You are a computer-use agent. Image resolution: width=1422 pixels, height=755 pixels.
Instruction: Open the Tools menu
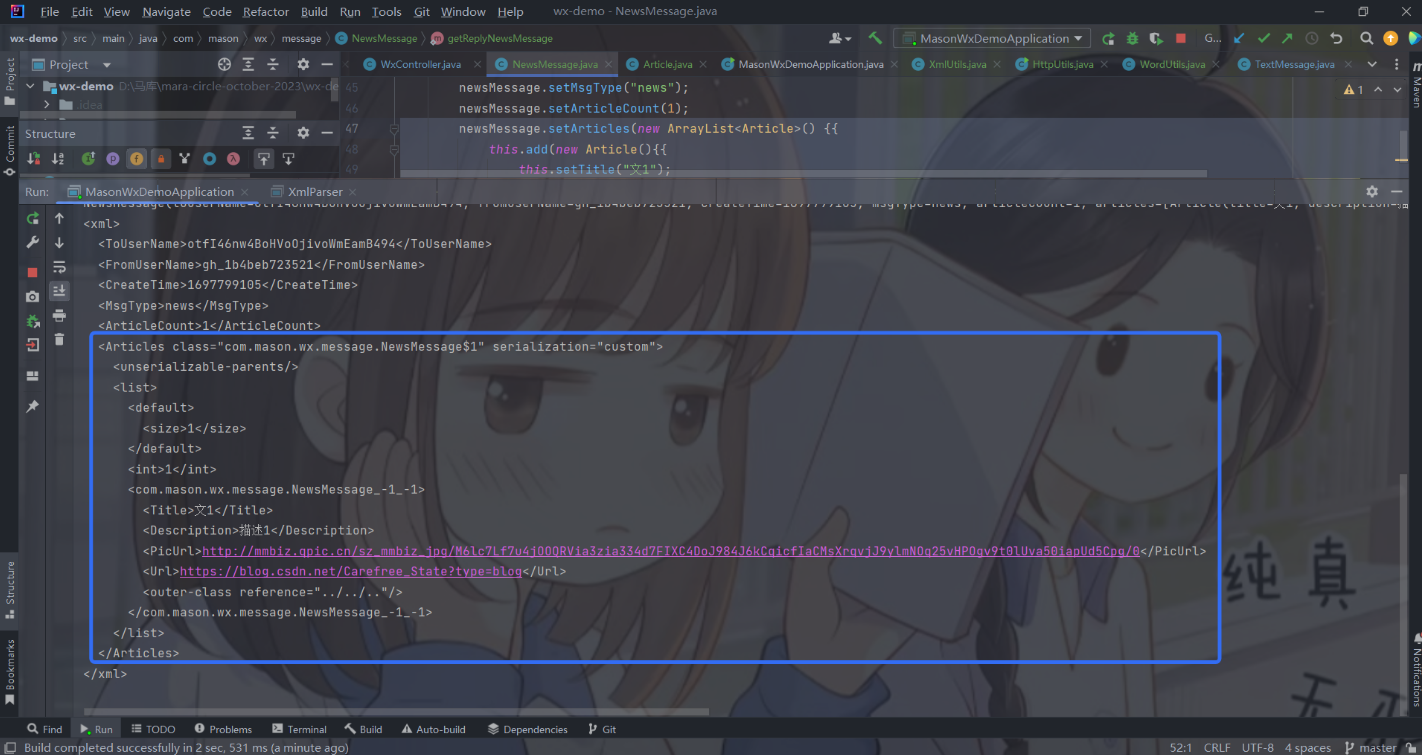386,12
